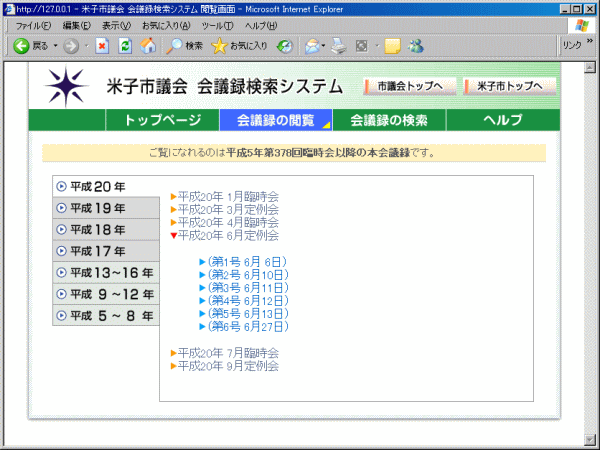Open the Search (検索) toolbar button
600x450 pixels.
(x=184, y=46)
